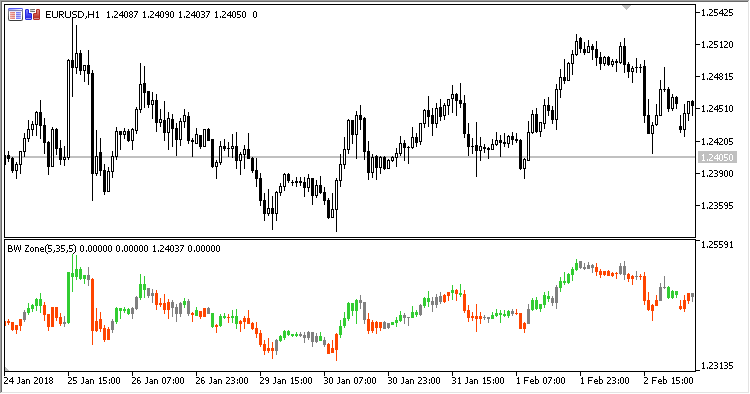750x394 pixels.
Task: Click the chart shift triangle marker
Action: [626, 7]
